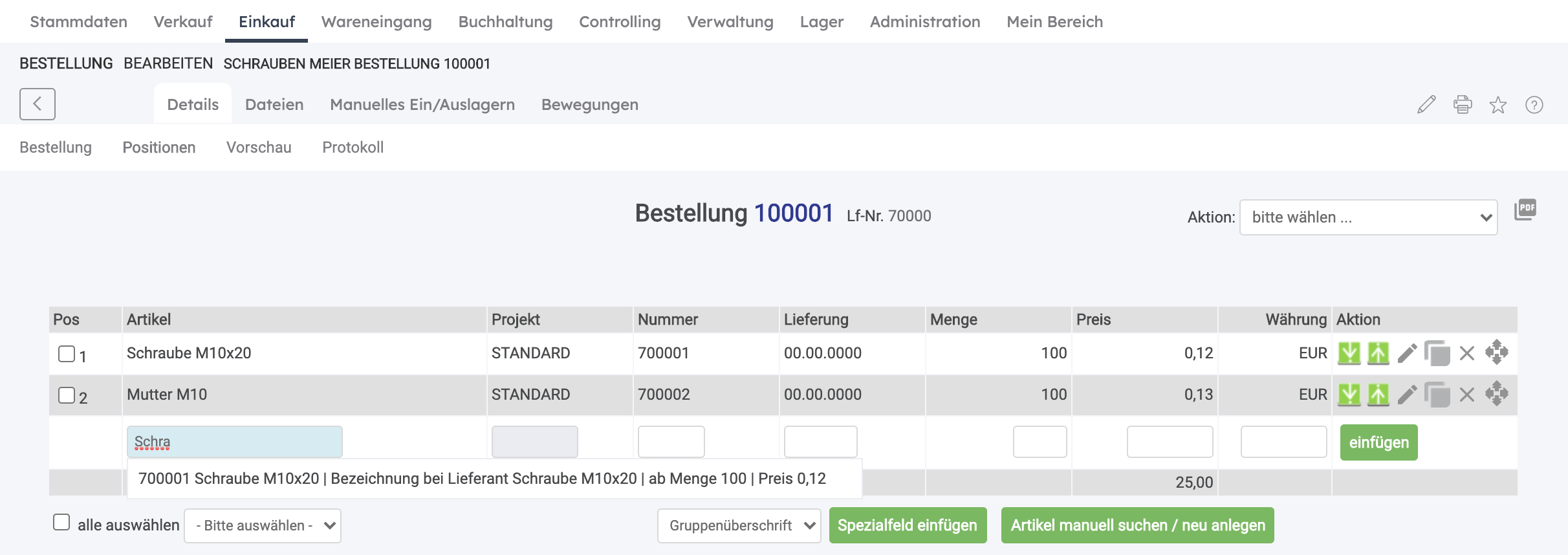Edit Schraube M10x20 position with pencil

click(x=1407, y=353)
